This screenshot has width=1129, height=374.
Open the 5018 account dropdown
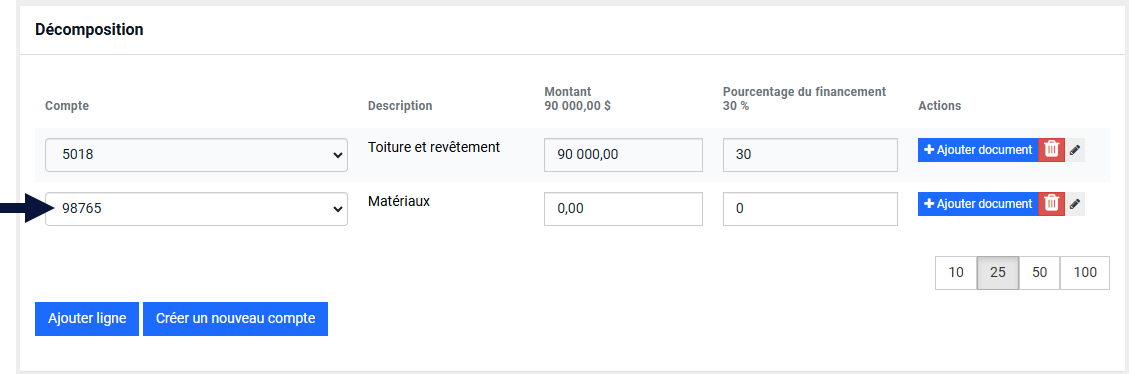(x=197, y=155)
